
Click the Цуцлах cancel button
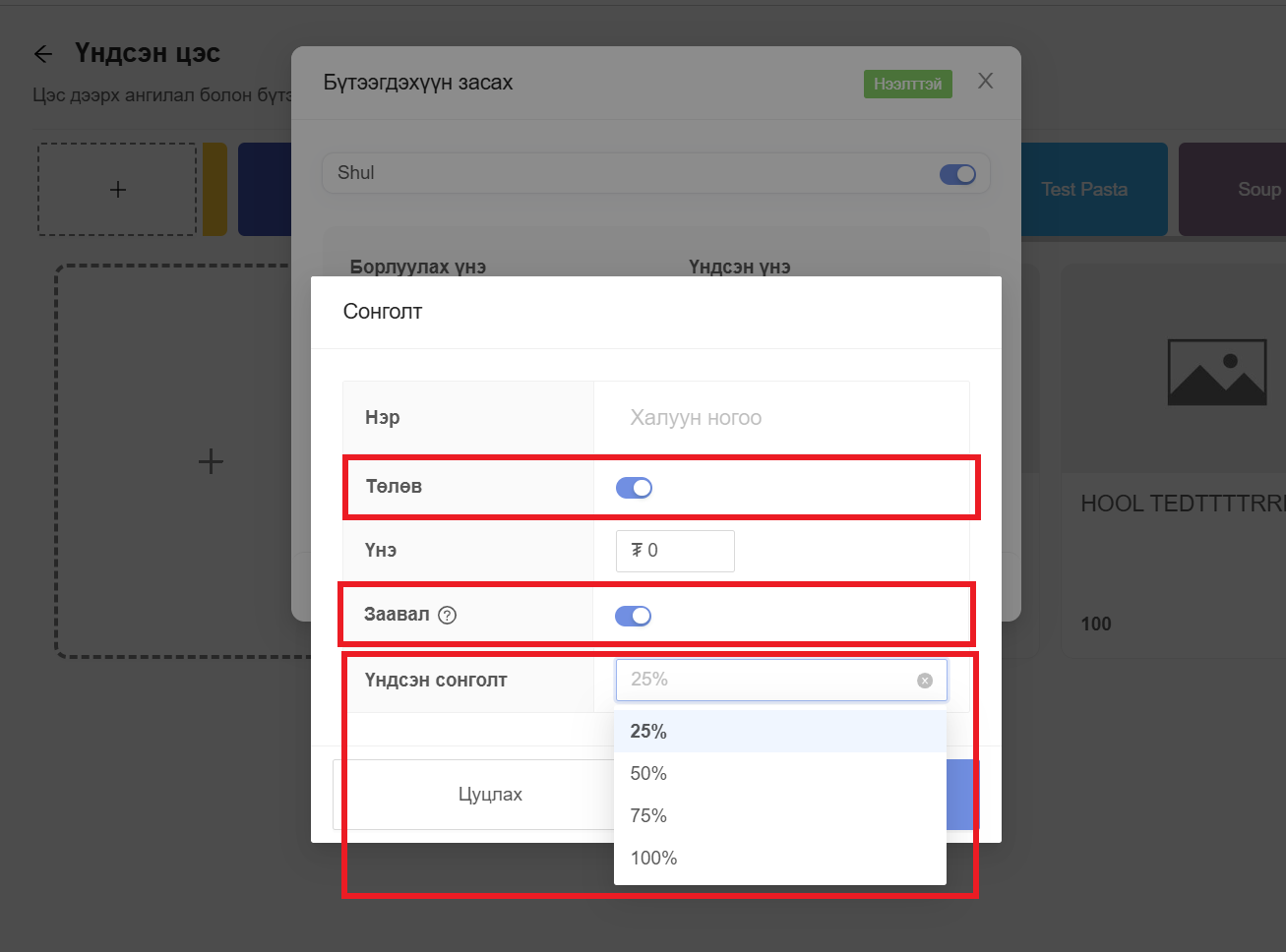click(x=490, y=795)
